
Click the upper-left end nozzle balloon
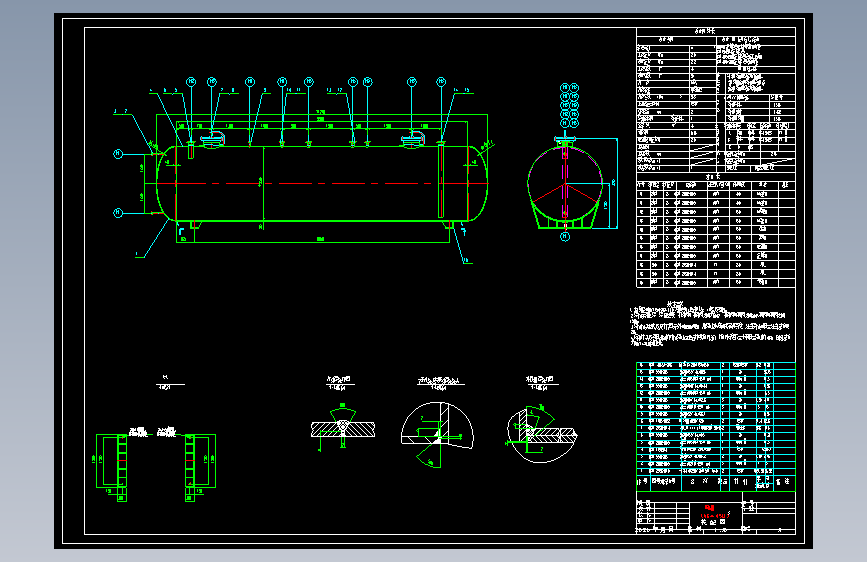pyautogui.click(x=118, y=154)
